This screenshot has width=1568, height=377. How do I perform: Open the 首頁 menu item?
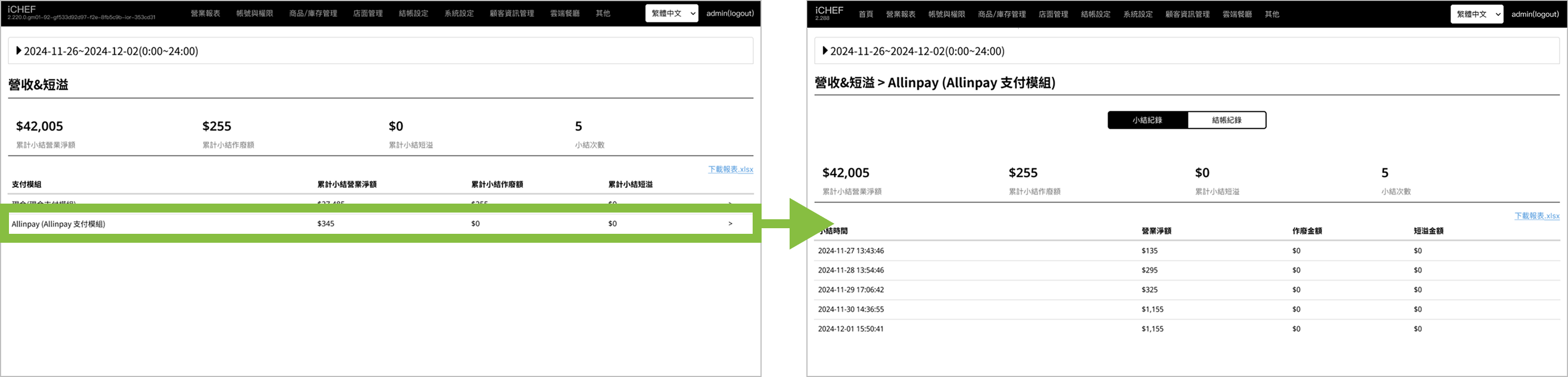click(866, 14)
